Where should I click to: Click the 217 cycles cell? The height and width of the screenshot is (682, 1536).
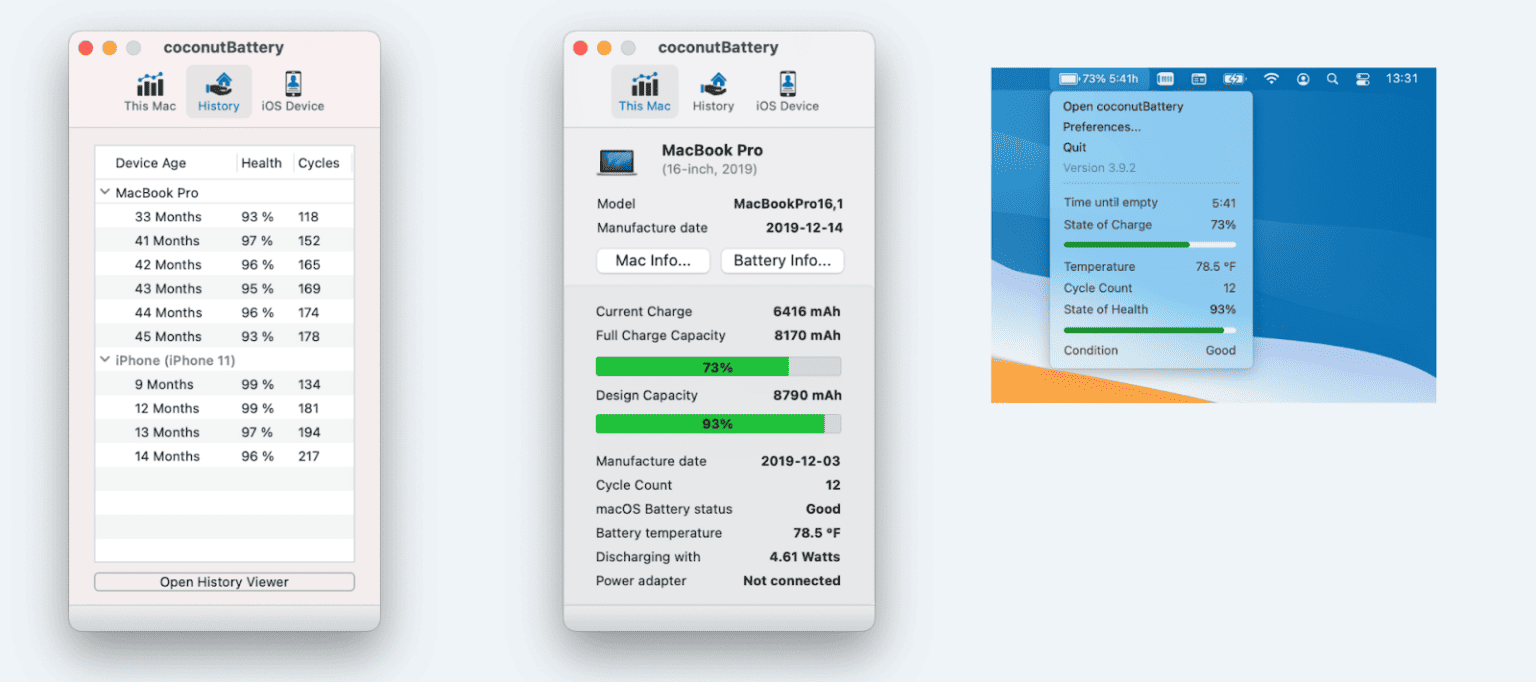tap(309, 456)
